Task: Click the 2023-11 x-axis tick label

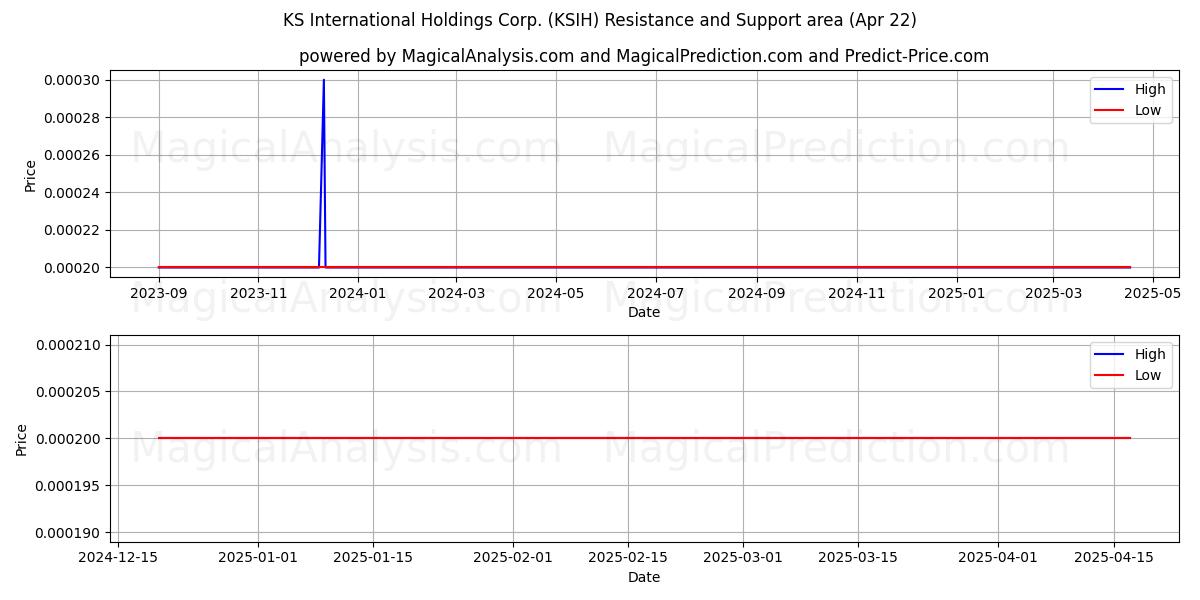Action: [259, 293]
